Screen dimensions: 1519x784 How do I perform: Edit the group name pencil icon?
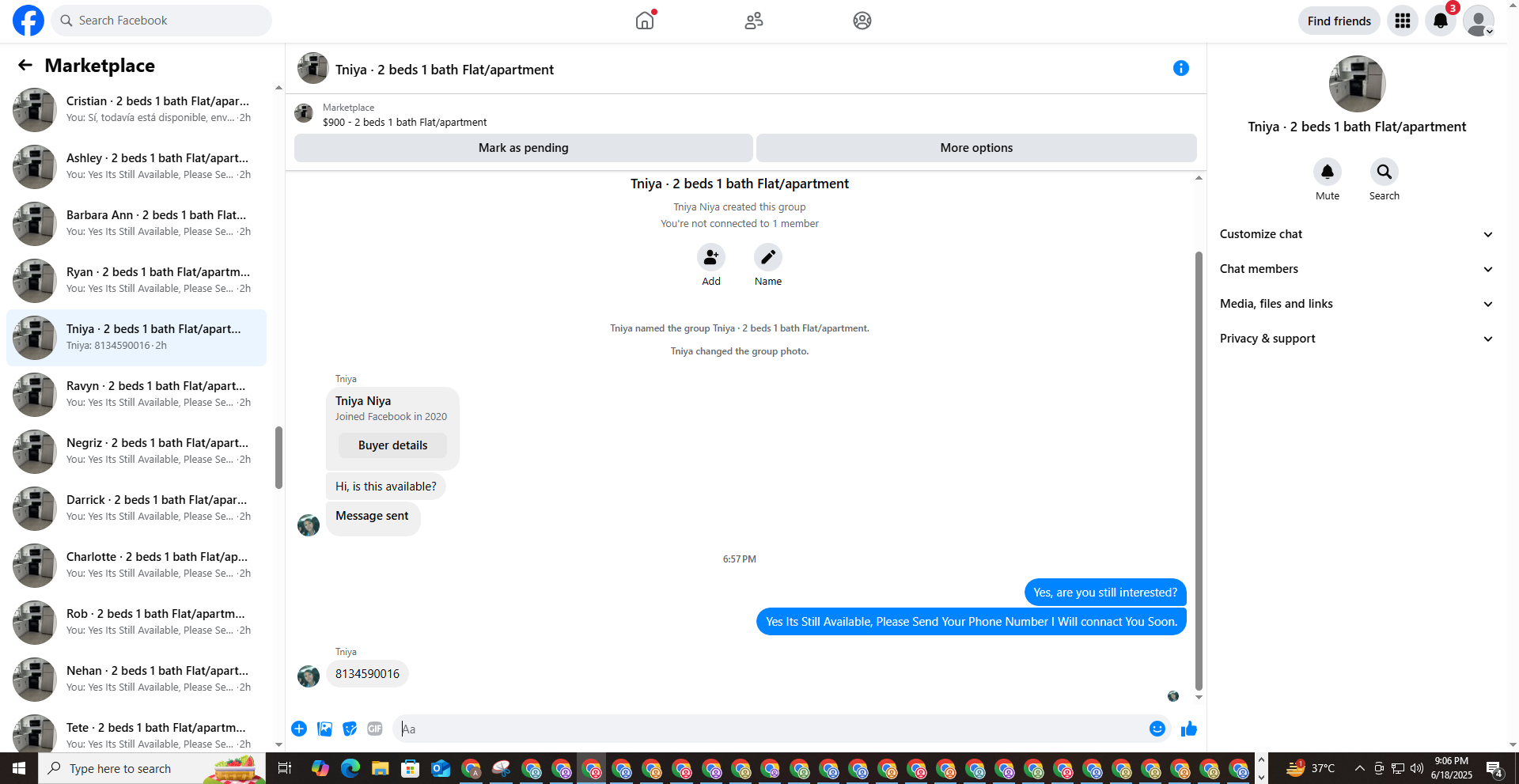click(x=768, y=257)
